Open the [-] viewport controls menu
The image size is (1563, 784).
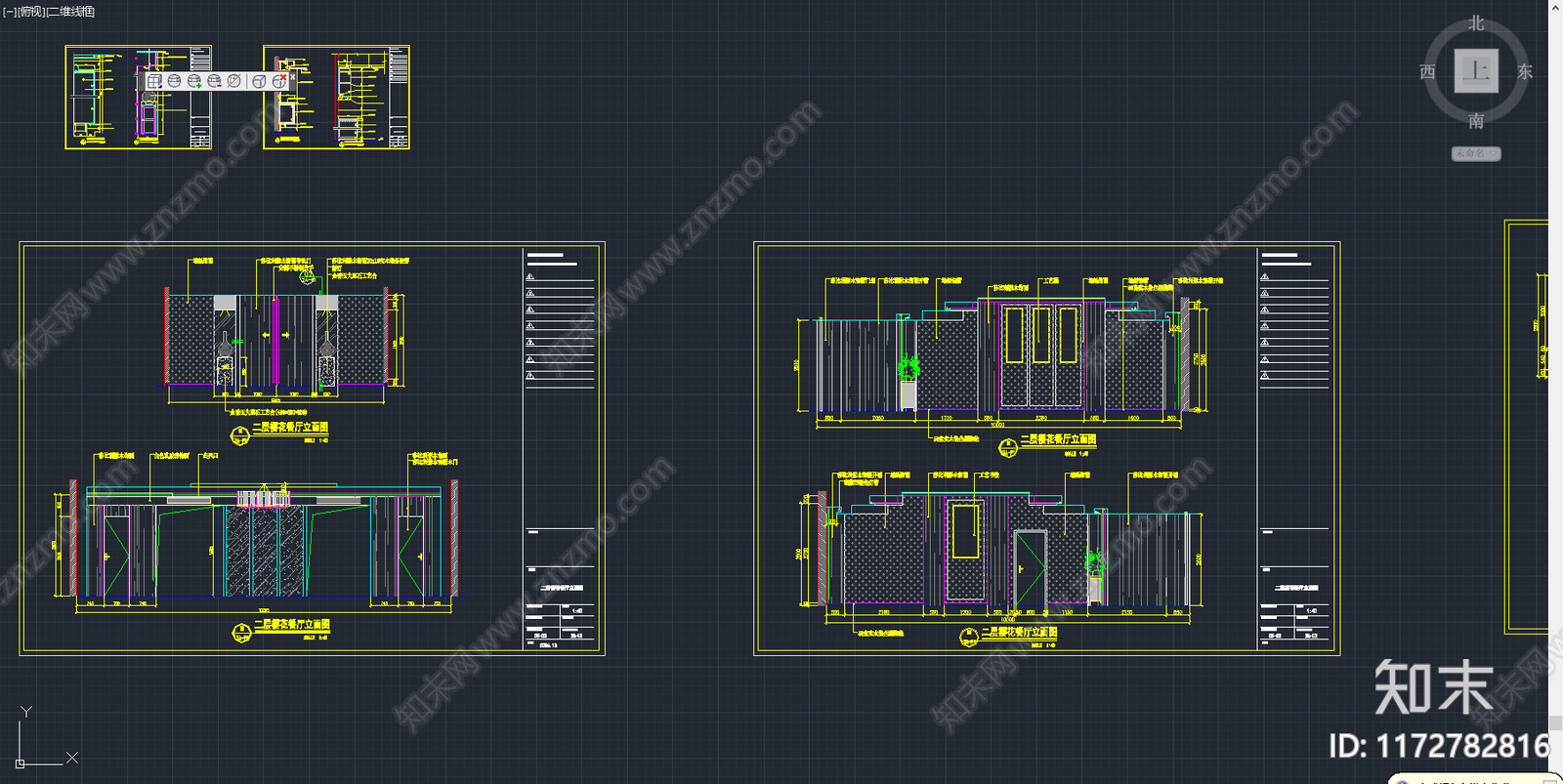(10, 12)
